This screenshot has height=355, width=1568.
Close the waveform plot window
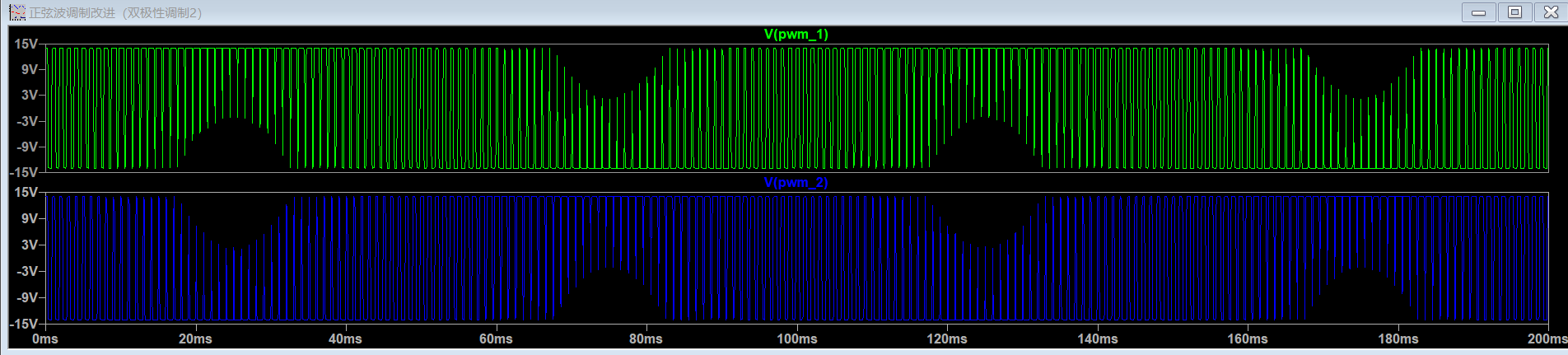click(x=1550, y=12)
